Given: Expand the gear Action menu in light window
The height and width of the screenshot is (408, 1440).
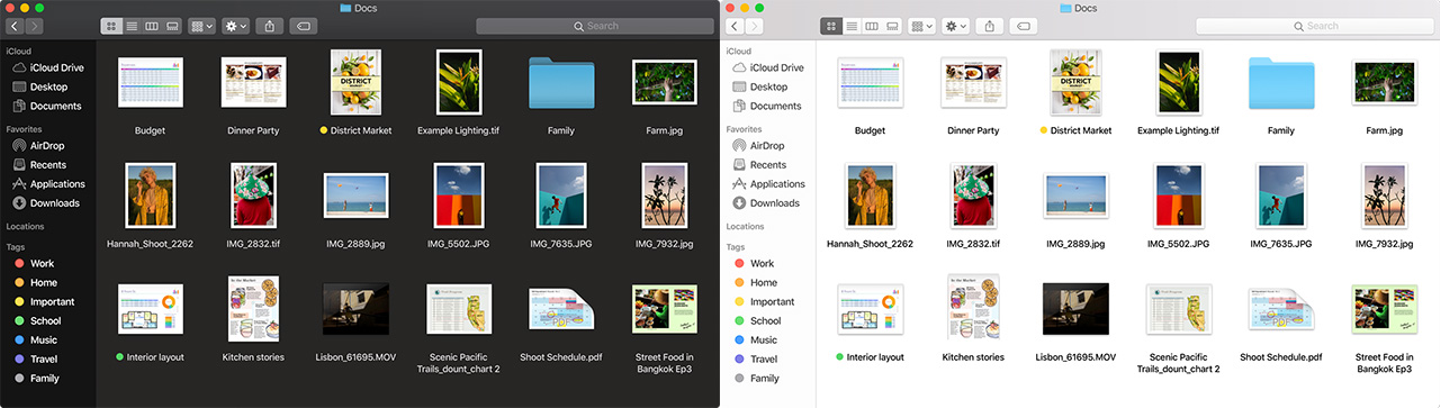Looking at the screenshot, I should pyautogui.click(x=956, y=26).
